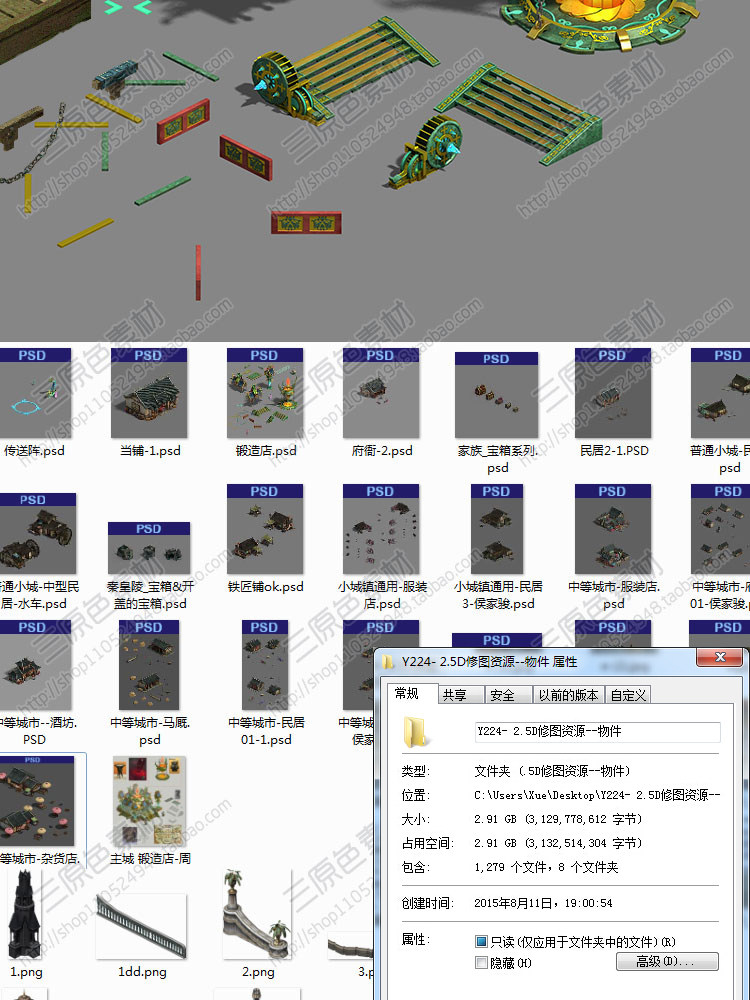This screenshot has width=750, height=1000.
Task: Select the 1dd.png railing image
Action: pos(142,926)
